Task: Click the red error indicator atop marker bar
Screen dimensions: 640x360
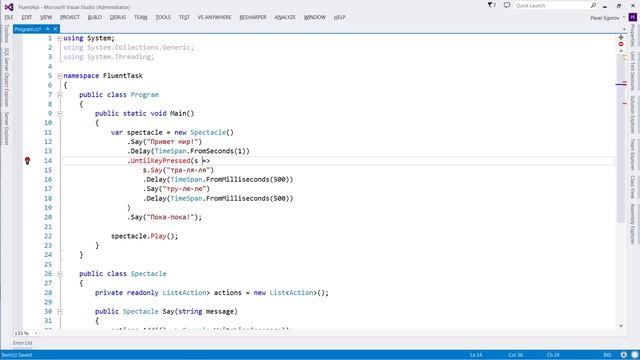Action: coord(621,44)
